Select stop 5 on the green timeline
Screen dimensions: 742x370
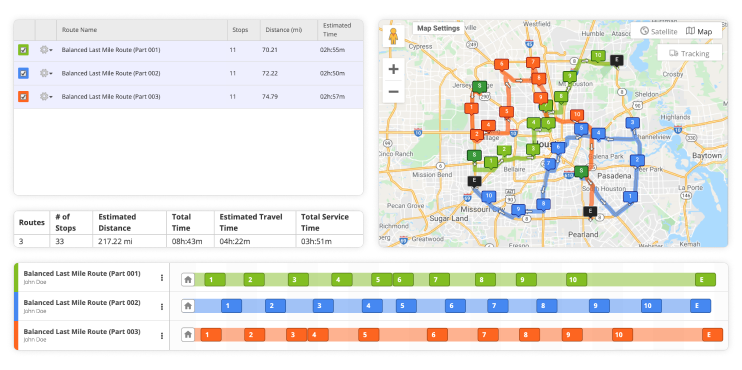tap(381, 280)
